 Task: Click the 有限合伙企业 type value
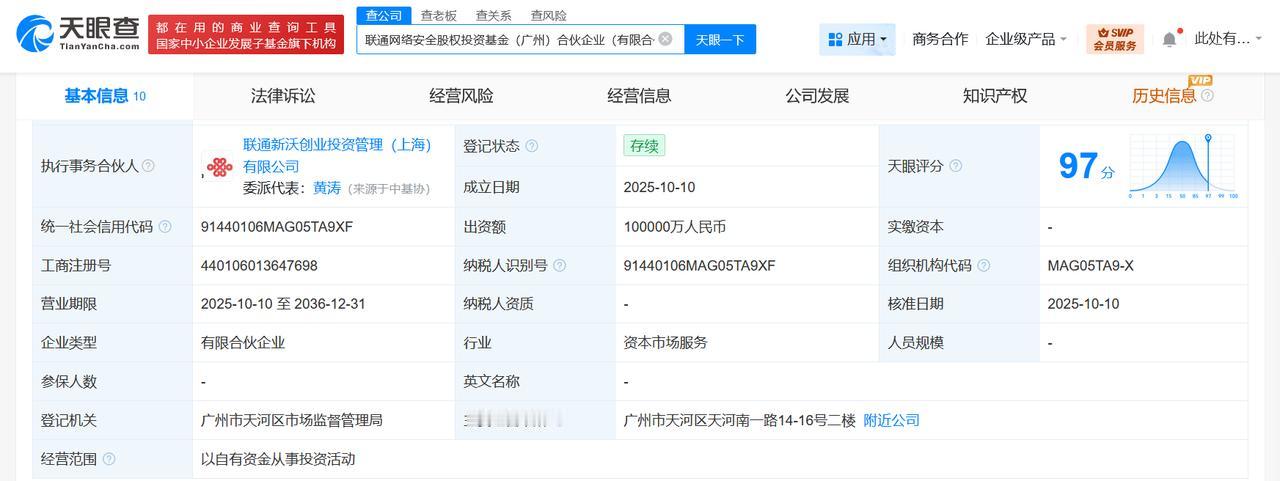coord(243,342)
